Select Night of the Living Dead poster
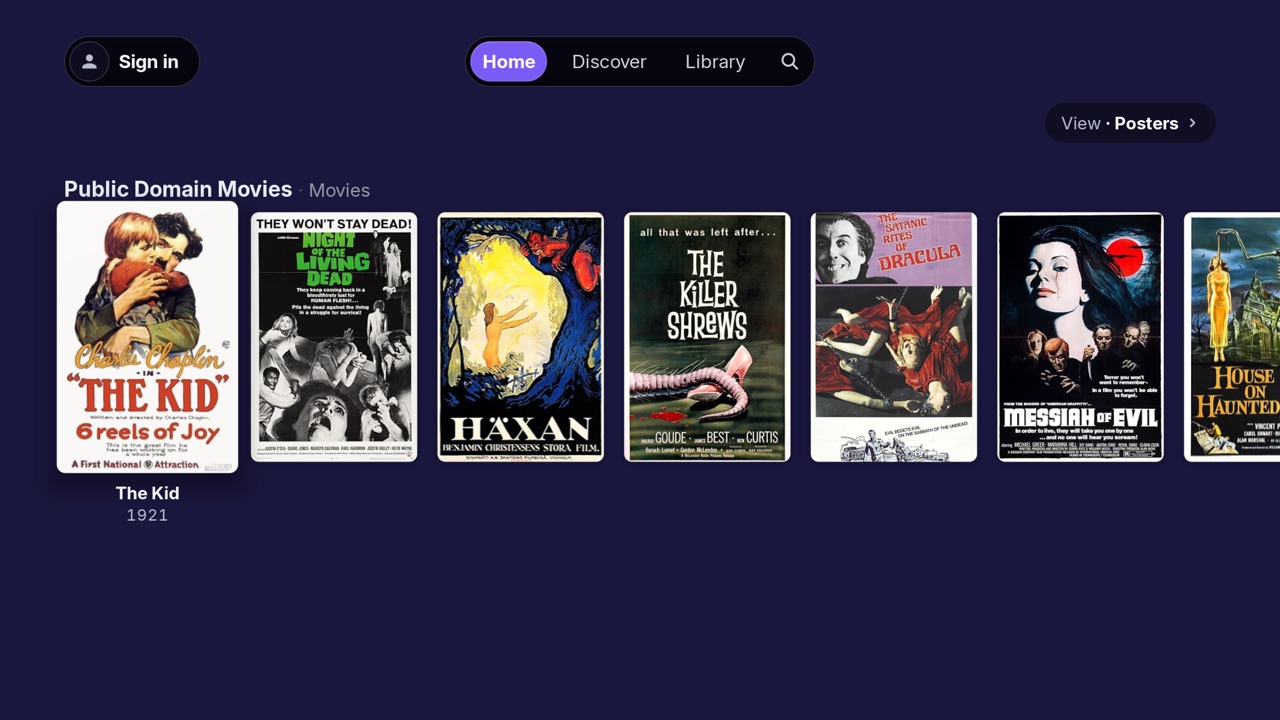1280x720 pixels. click(x=334, y=337)
